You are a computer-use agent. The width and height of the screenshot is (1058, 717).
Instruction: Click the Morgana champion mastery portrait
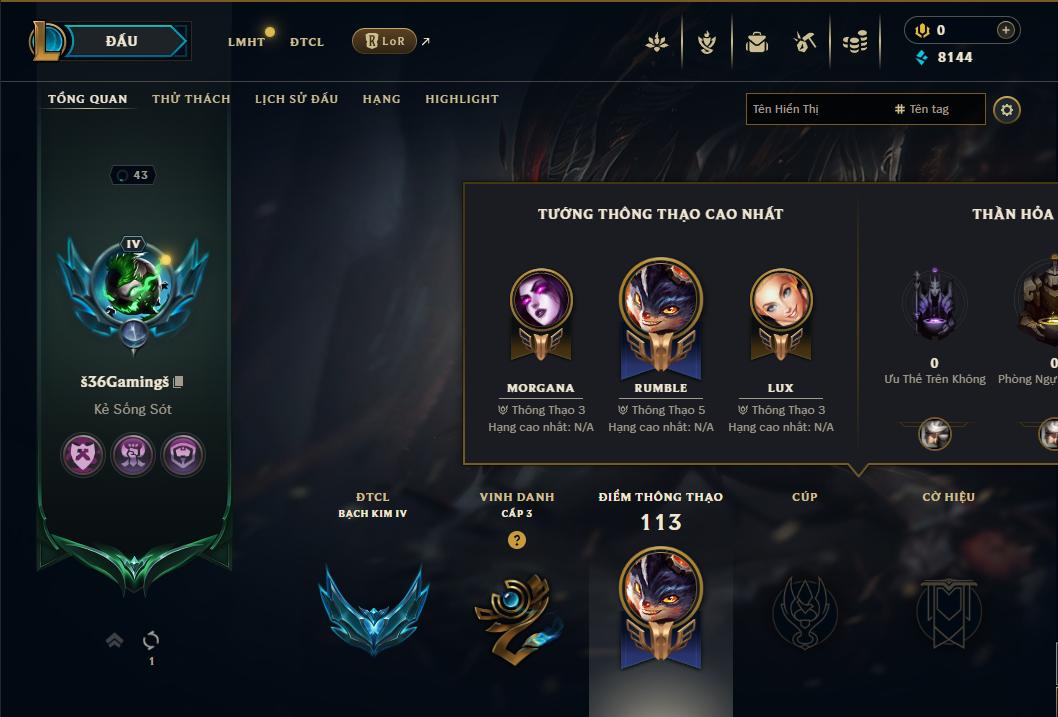(x=540, y=314)
